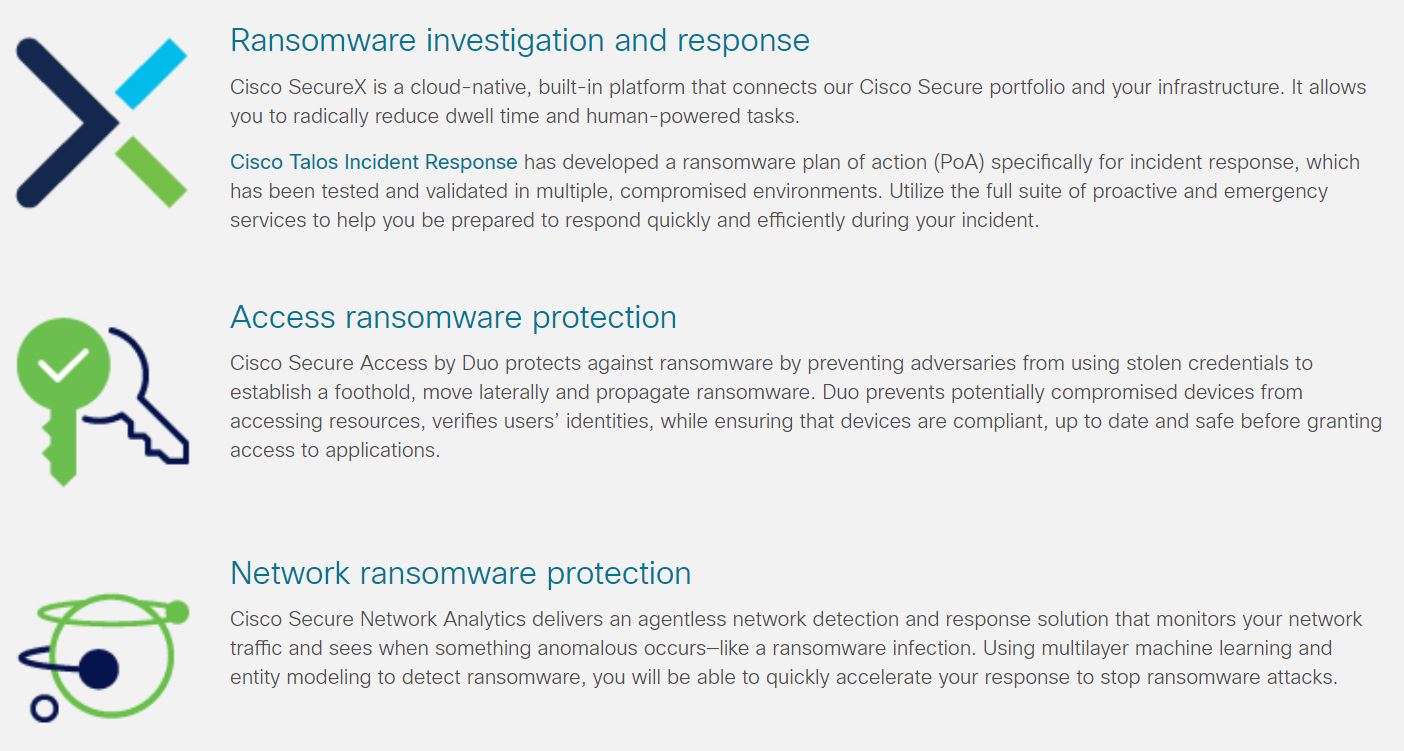Image resolution: width=1404 pixels, height=751 pixels.
Task: Click the green key checkmark icon
Action: [x=64, y=402]
